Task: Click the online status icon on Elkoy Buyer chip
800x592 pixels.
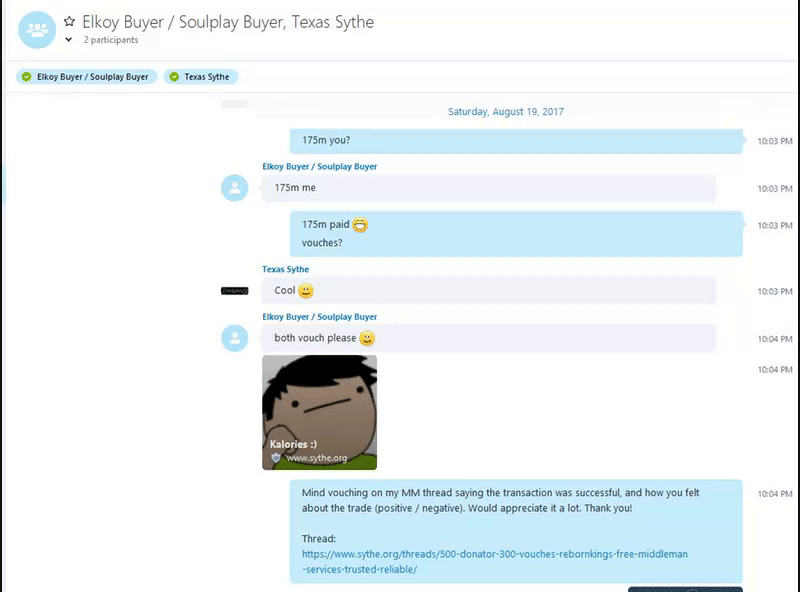Action: pyautogui.click(x=27, y=77)
